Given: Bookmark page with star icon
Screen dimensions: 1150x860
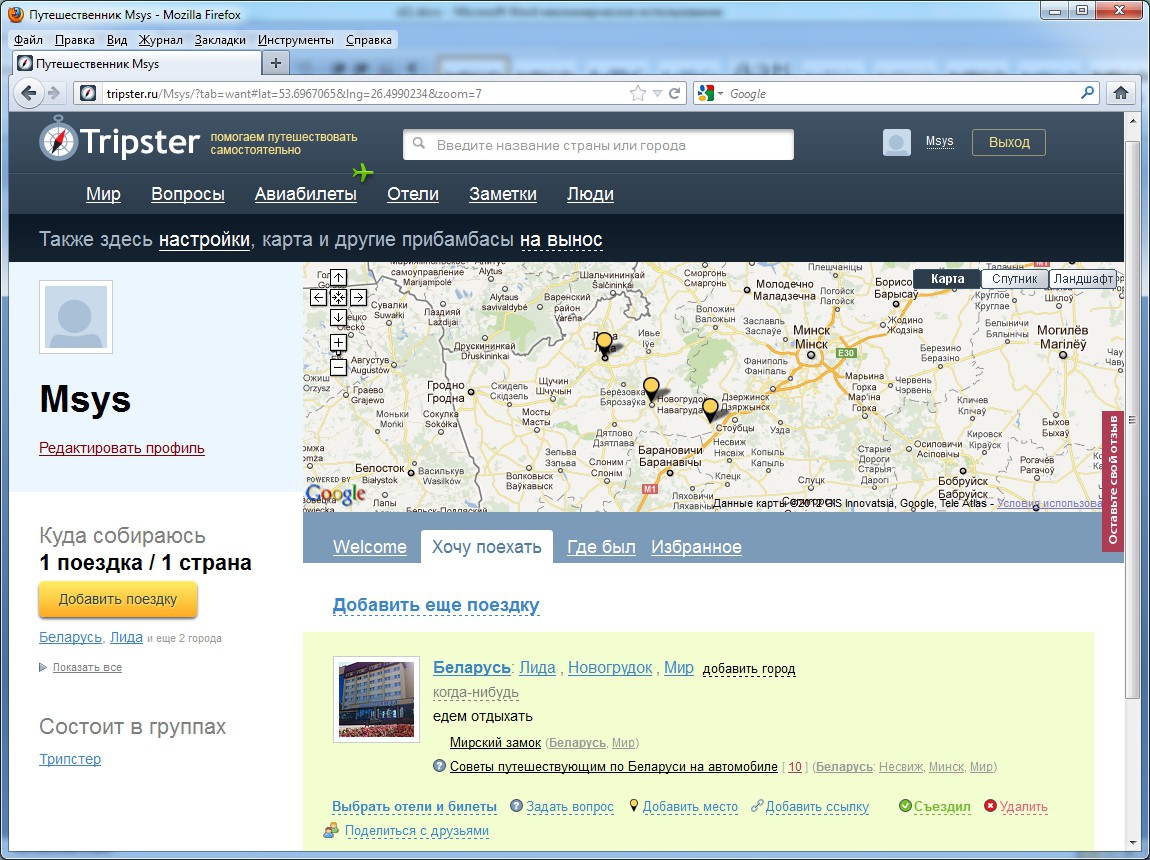Looking at the screenshot, I should tap(638, 93).
